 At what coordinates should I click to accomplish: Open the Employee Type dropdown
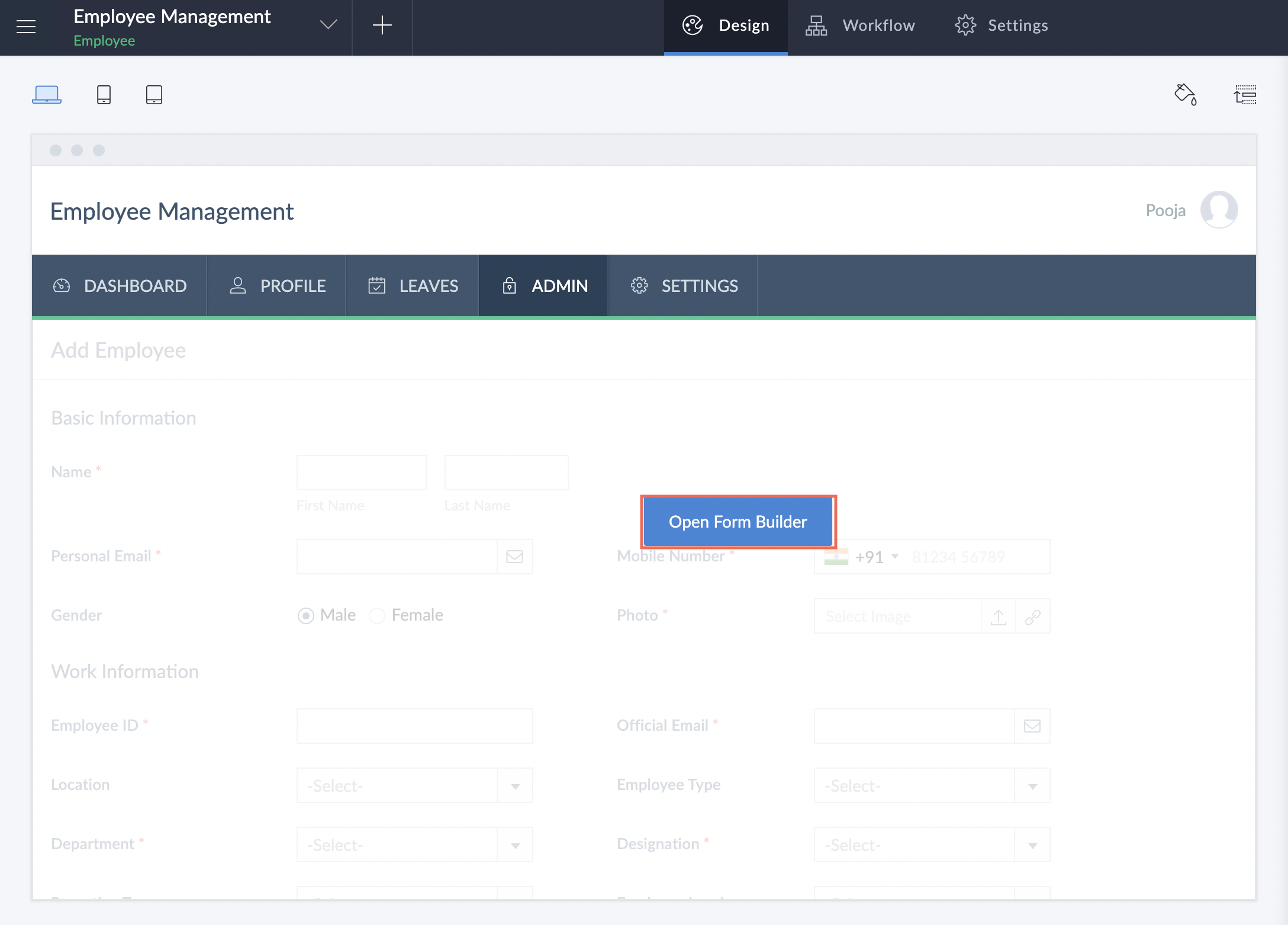(932, 786)
